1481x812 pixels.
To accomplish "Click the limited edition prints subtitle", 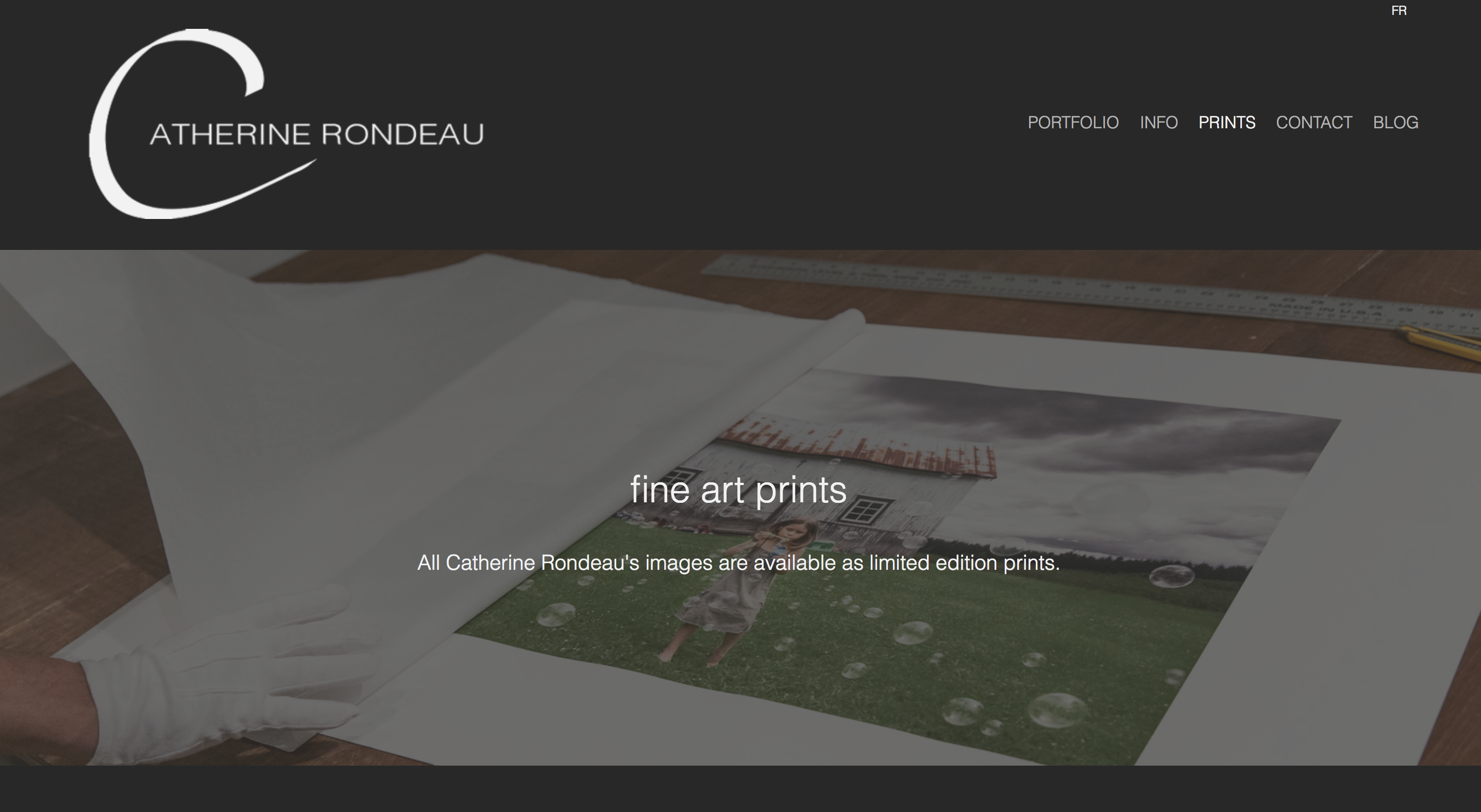I will (738, 563).
